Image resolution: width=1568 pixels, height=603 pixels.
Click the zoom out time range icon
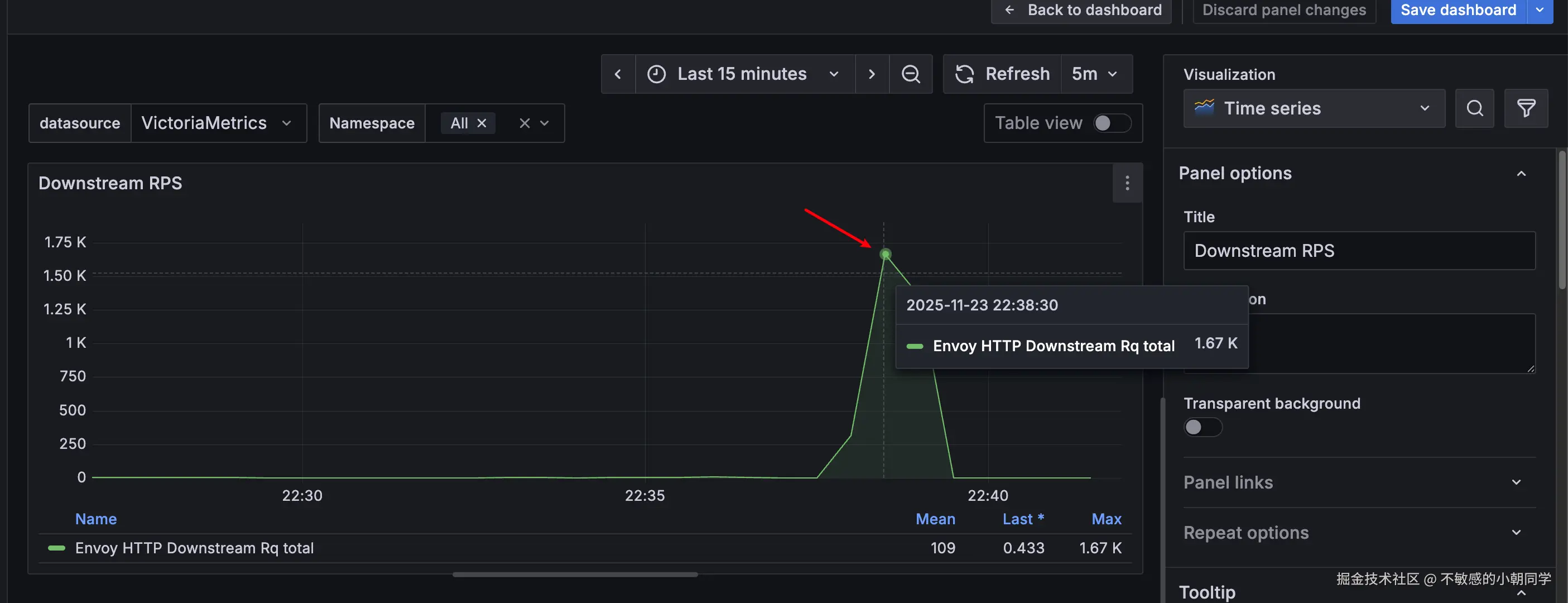click(x=911, y=74)
